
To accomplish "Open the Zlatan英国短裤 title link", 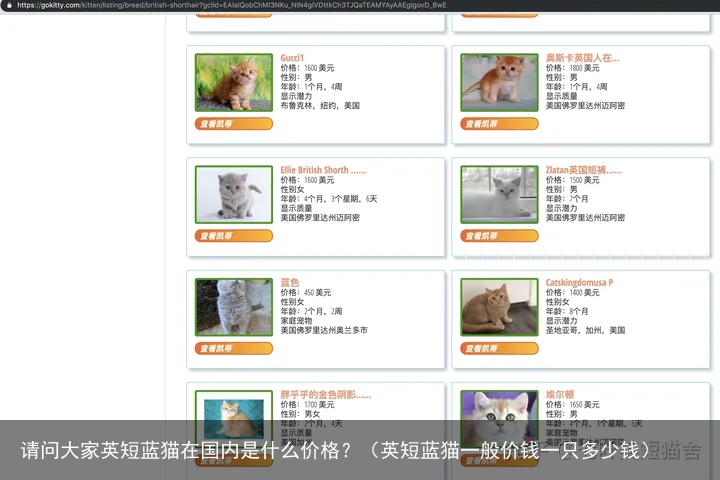I will [583, 170].
